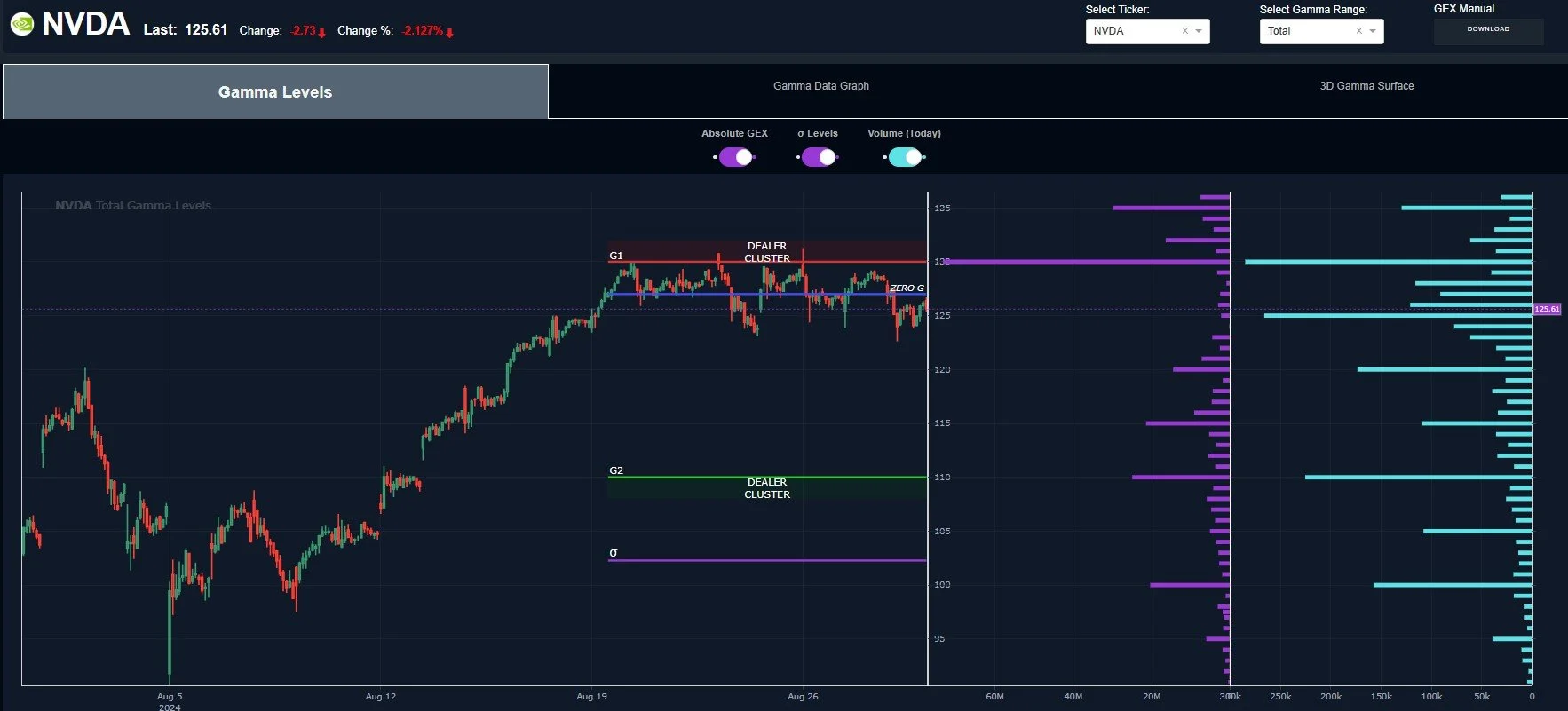Click the 100k volume axis label
Image resolution: width=1568 pixels, height=711 pixels.
click(x=1431, y=697)
